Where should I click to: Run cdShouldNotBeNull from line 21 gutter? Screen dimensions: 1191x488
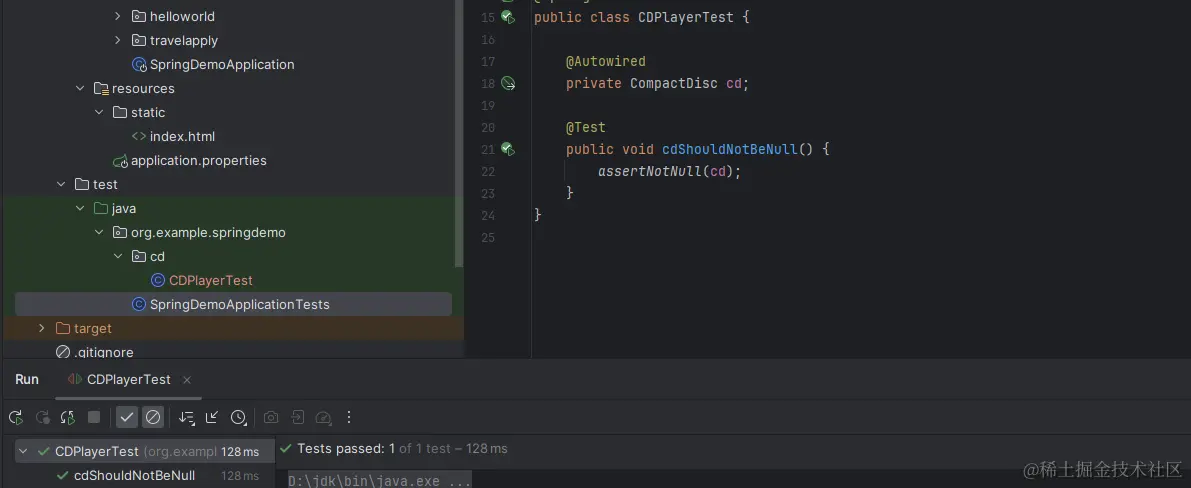[507, 150]
